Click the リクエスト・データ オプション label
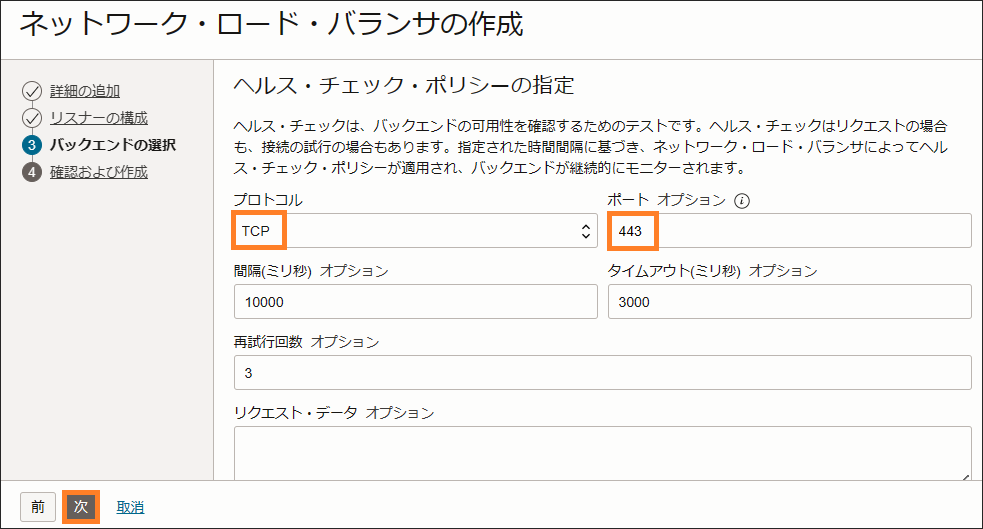 tap(334, 412)
